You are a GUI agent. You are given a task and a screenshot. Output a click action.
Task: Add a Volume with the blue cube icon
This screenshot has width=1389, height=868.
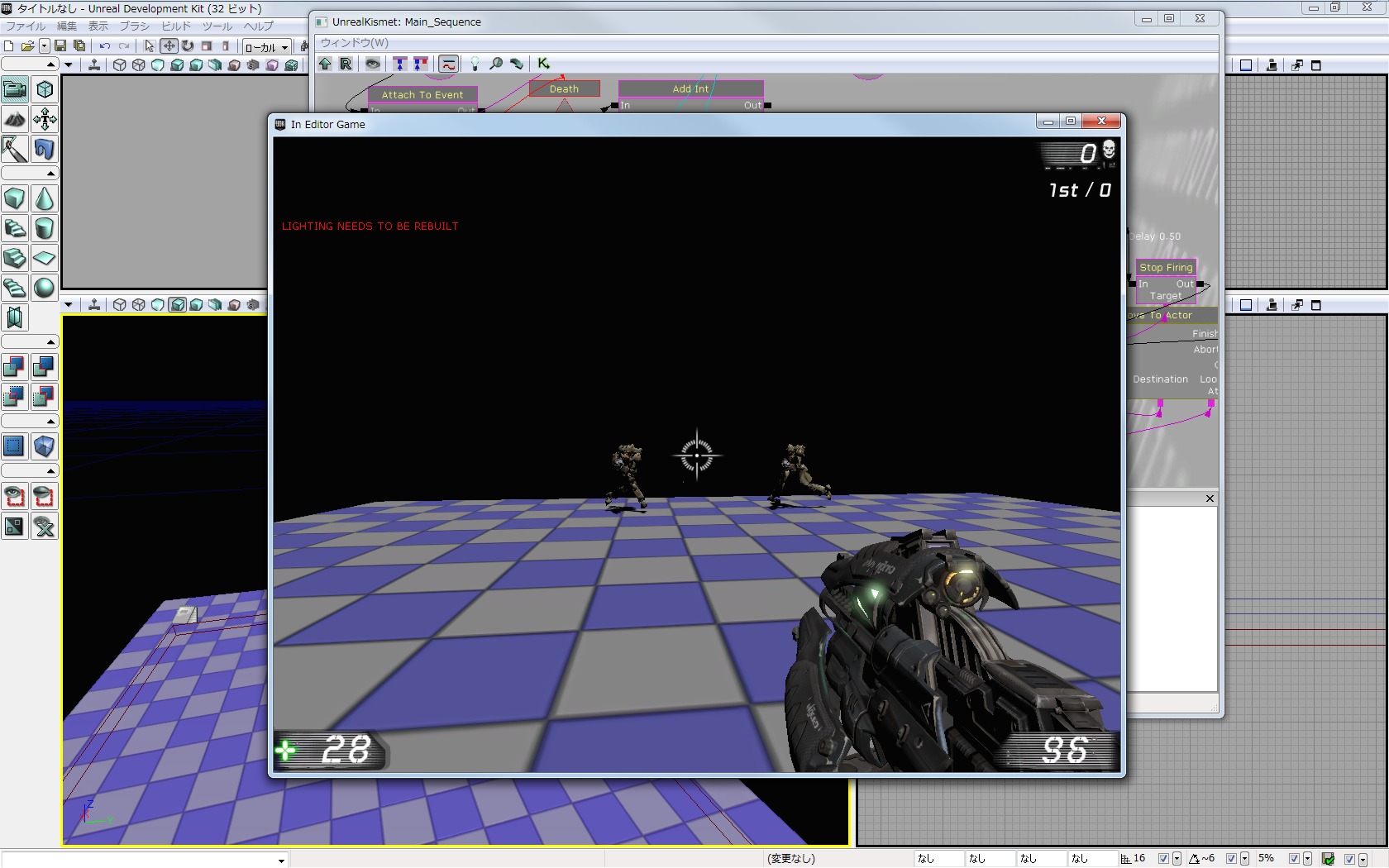click(x=45, y=446)
